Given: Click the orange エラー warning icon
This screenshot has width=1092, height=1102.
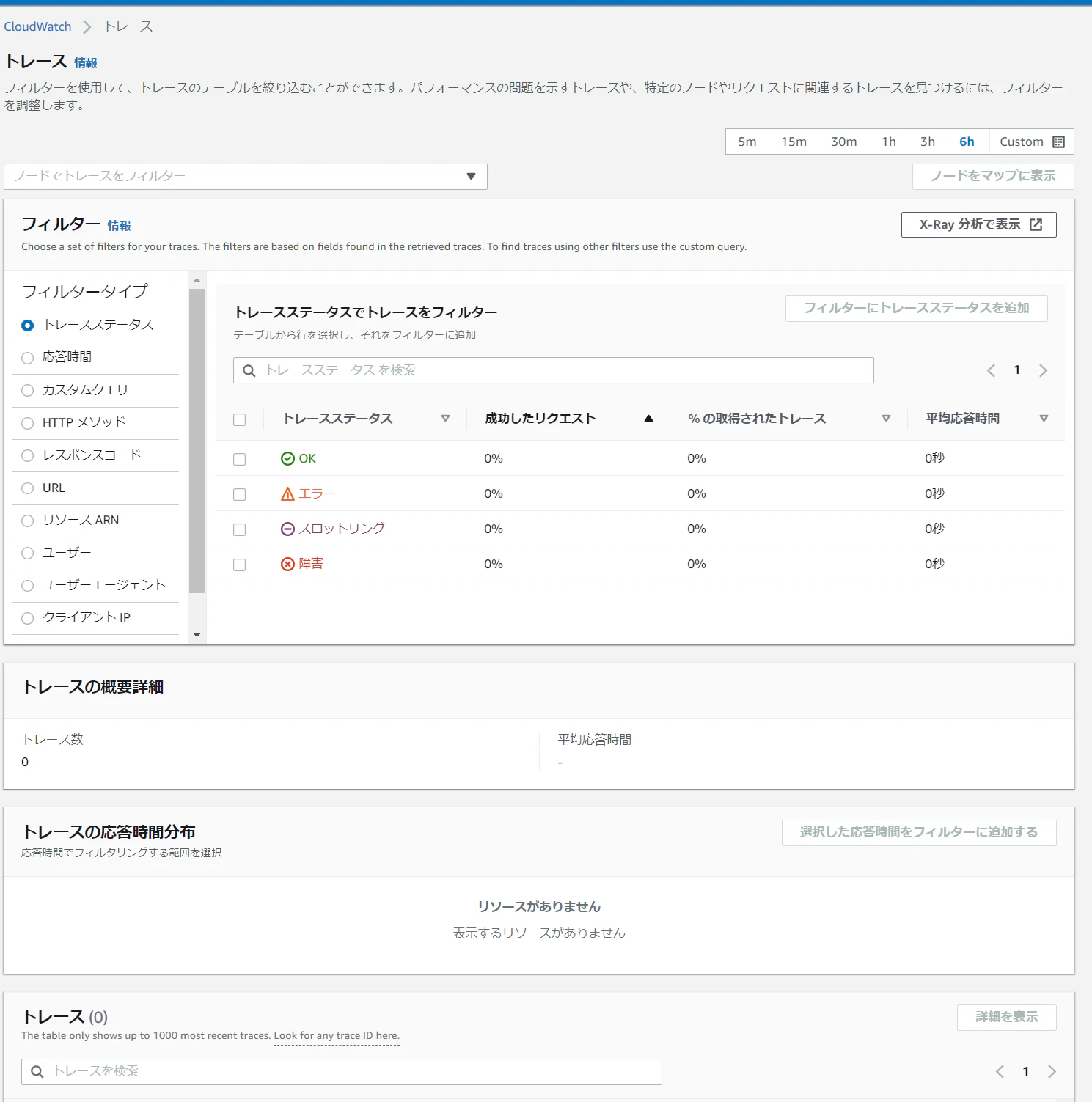Looking at the screenshot, I should tap(287, 493).
